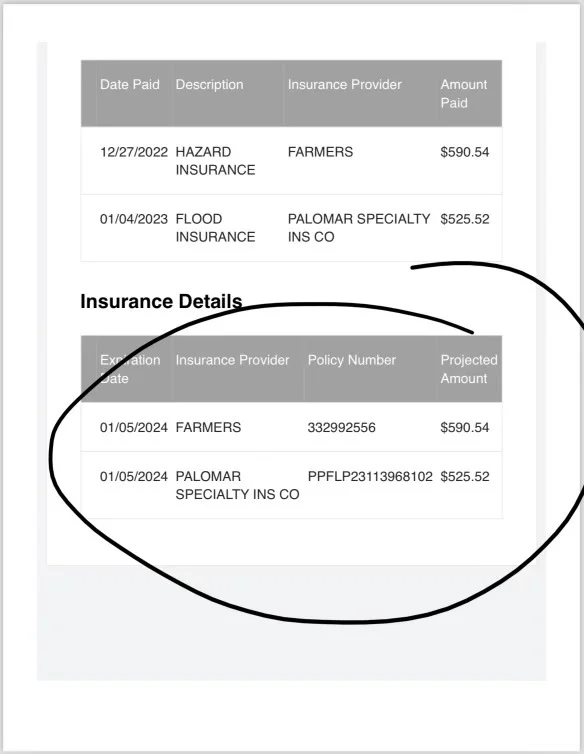Image resolution: width=584 pixels, height=754 pixels.
Task: Click the Palomar row expiration date 01/05/2024
Action: click(134, 477)
